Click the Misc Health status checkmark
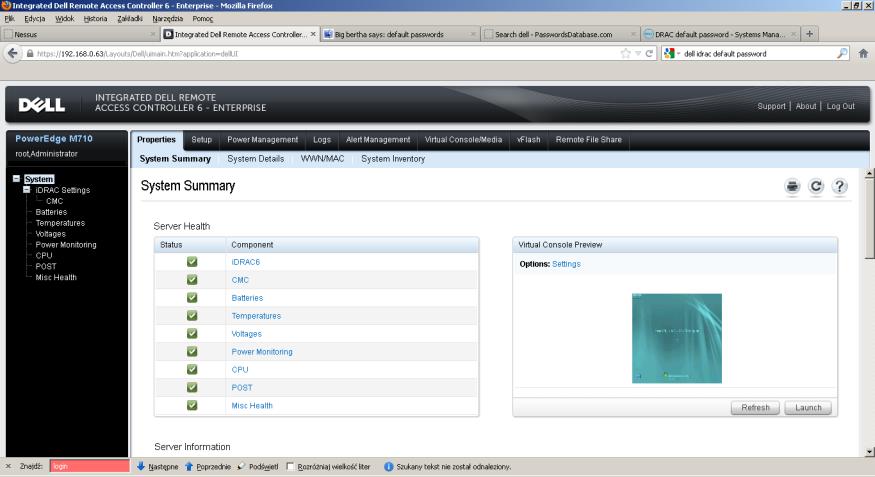875x477 pixels. [x=192, y=405]
